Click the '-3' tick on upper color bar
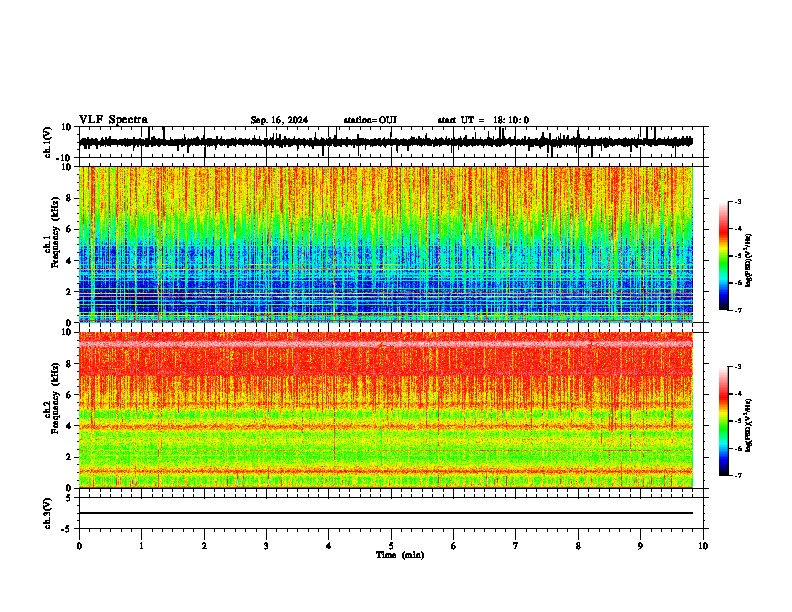This screenshot has width=792, height=612. pos(737,201)
